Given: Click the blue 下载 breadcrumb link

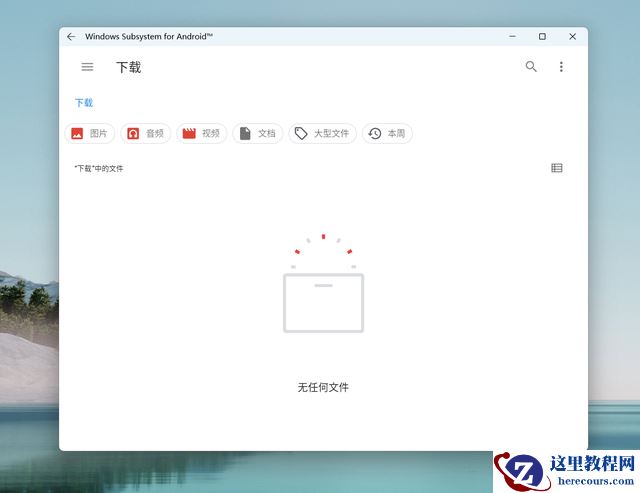Looking at the screenshot, I should click(x=84, y=103).
